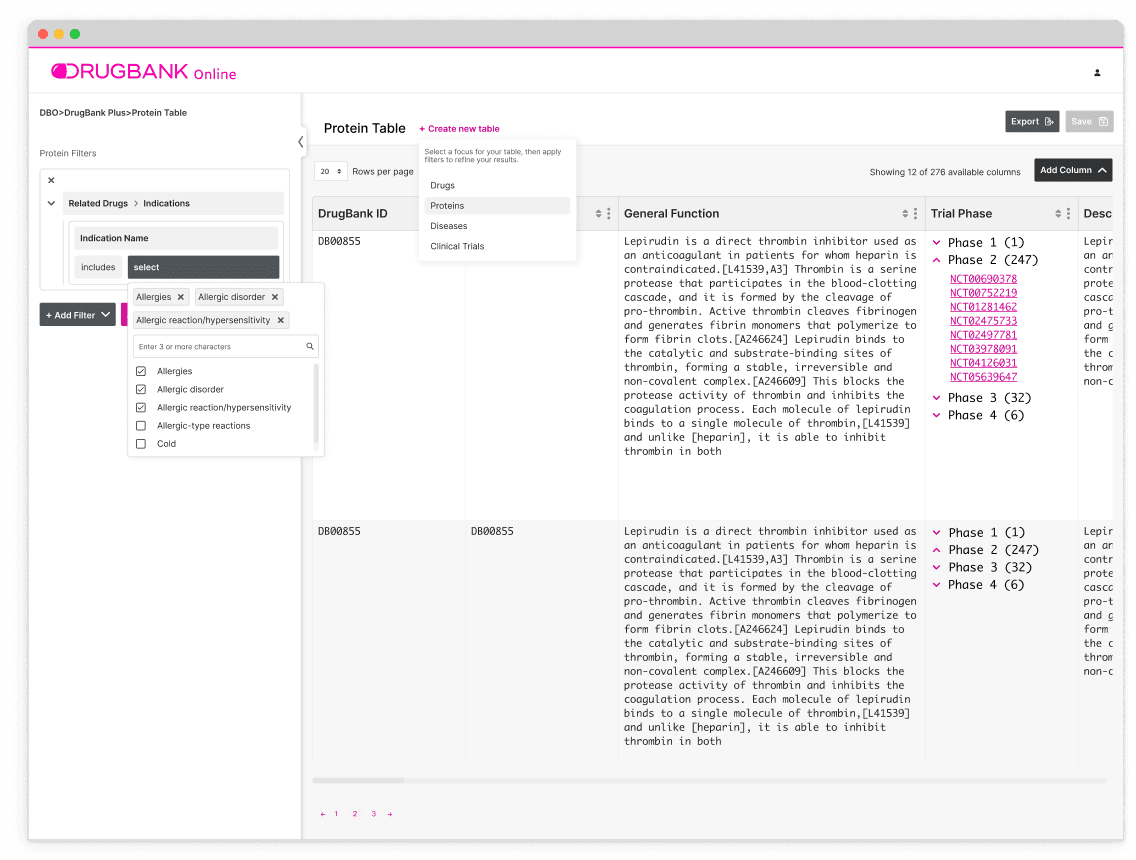The width and height of the screenshot is (1136, 860).
Task: Collapse the Related Drugs filter group
Action: coord(51,204)
